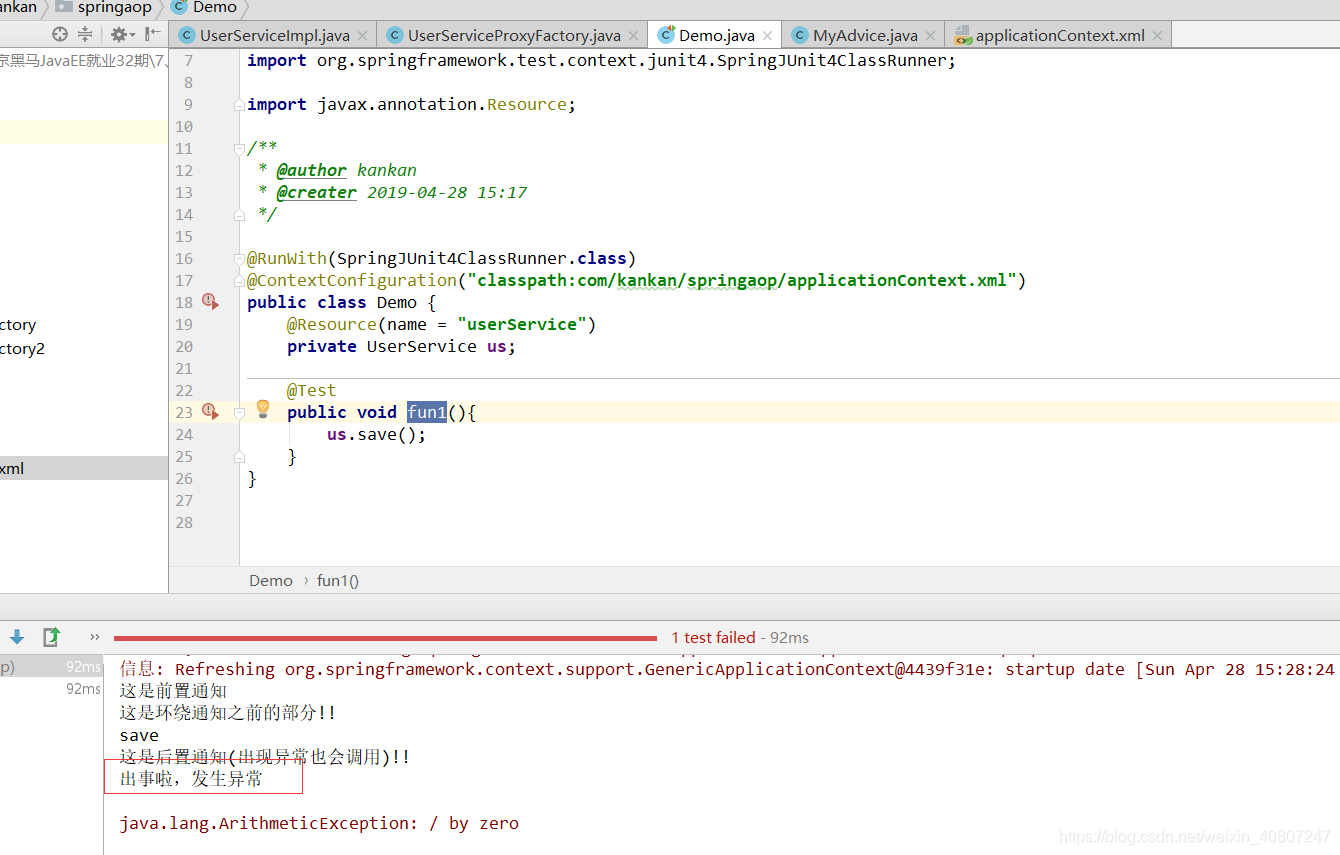Click the 'import javax.annotation.Resource;' line
The image size is (1340, 855).
[412, 104]
